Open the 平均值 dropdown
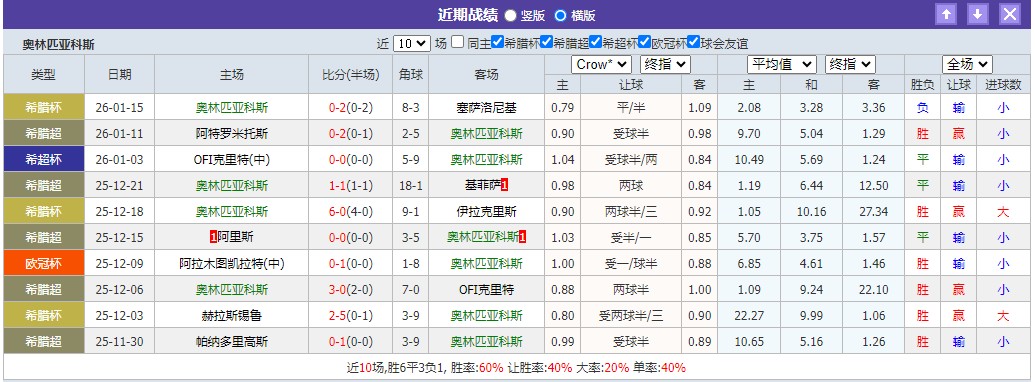The height and width of the screenshot is (382, 1035). (782, 64)
